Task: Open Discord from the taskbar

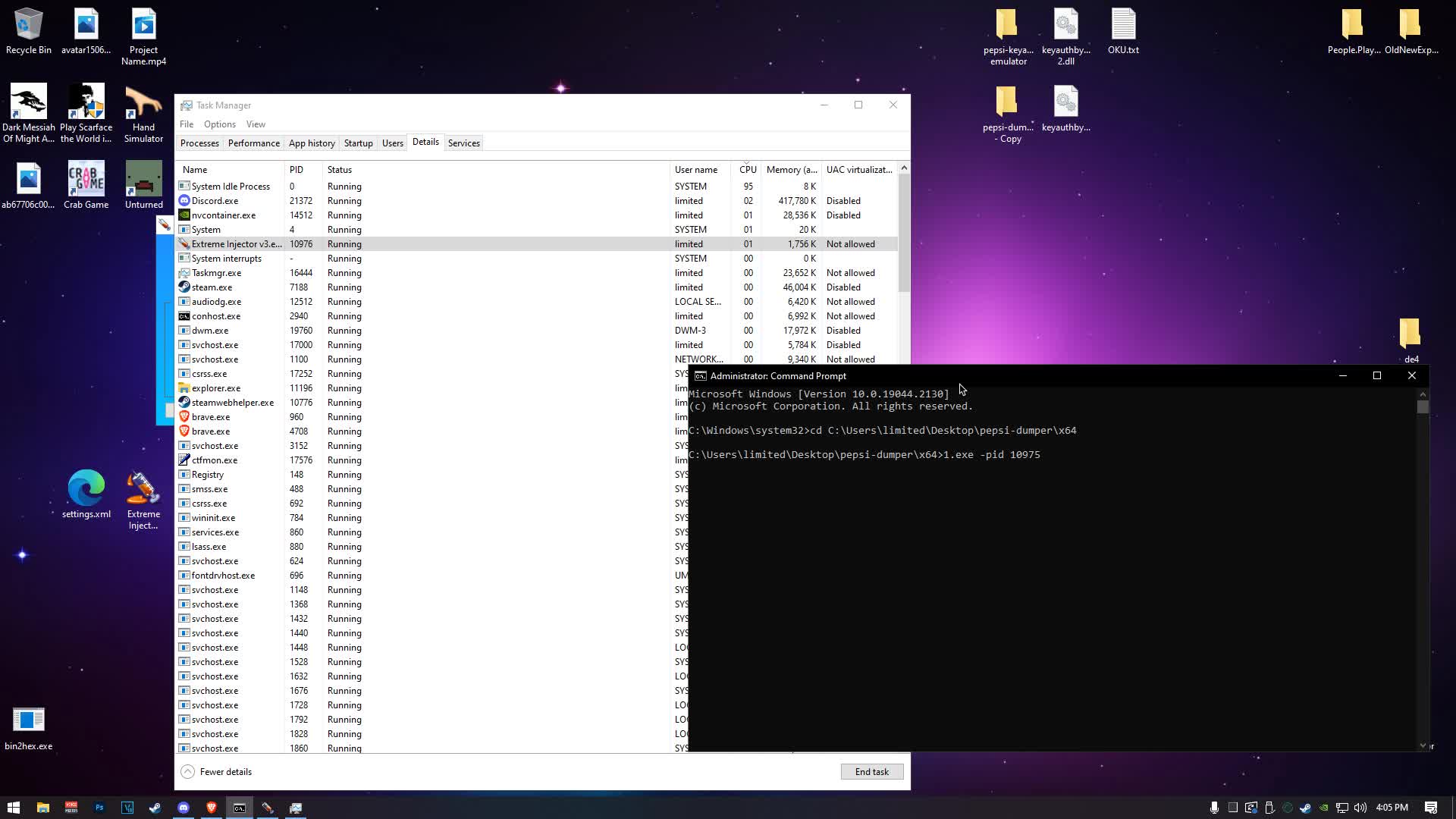Action: pyautogui.click(x=184, y=808)
